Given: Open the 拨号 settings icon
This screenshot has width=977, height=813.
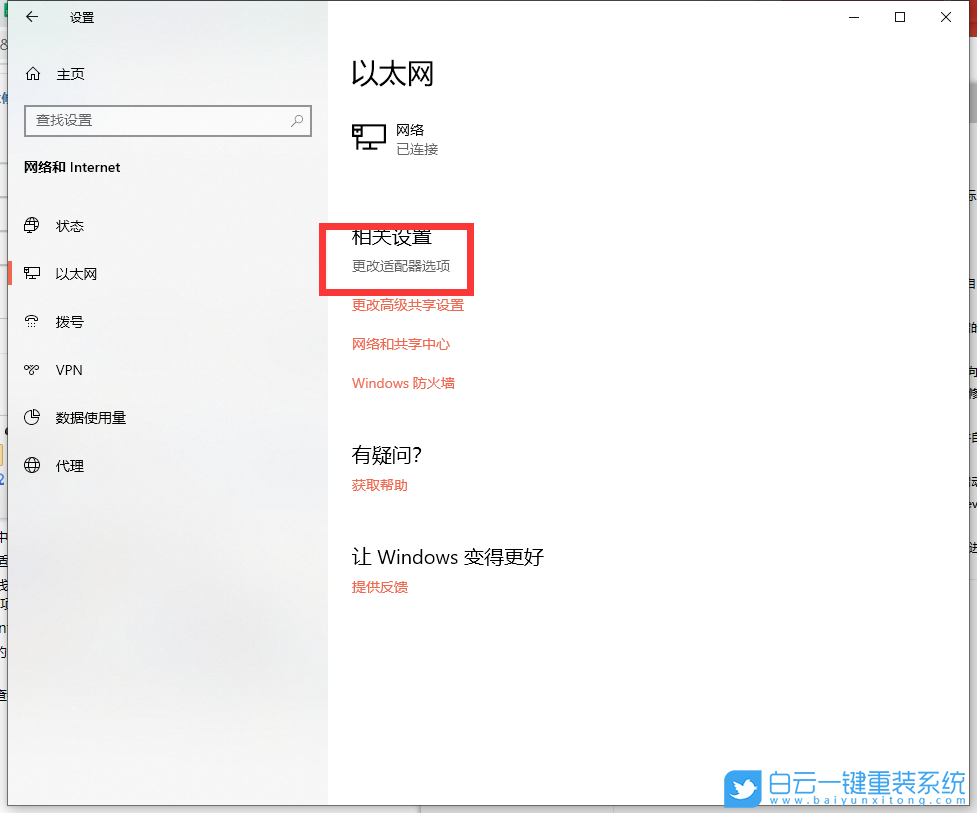Looking at the screenshot, I should point(33,321).
